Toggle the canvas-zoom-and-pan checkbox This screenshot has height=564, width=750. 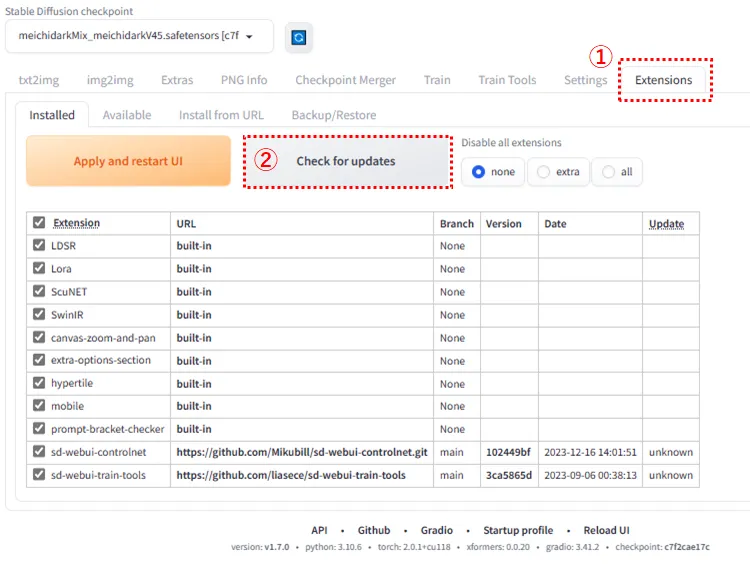pyautogui.click(x=39, y=337)
